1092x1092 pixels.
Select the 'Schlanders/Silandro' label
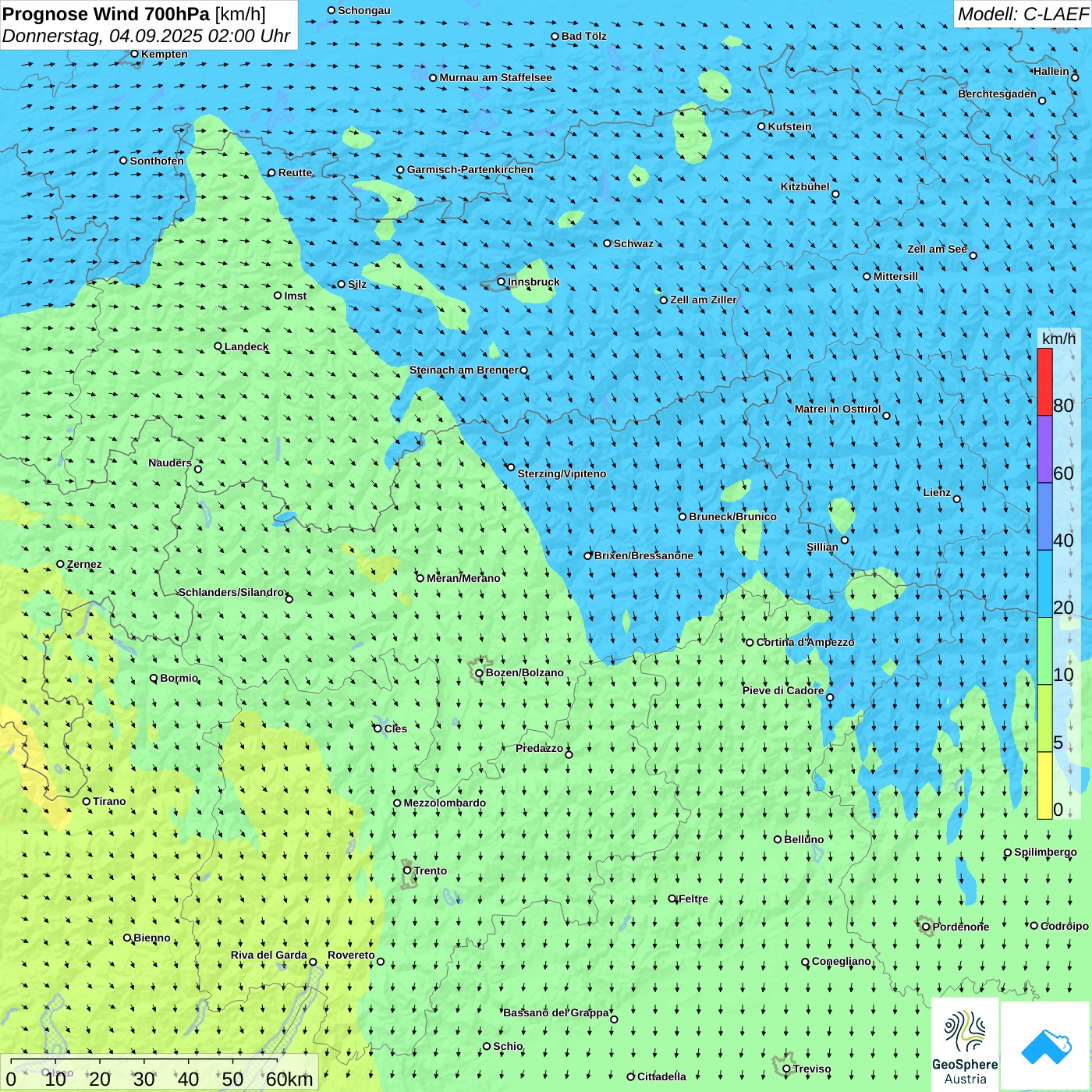[232, 592]
